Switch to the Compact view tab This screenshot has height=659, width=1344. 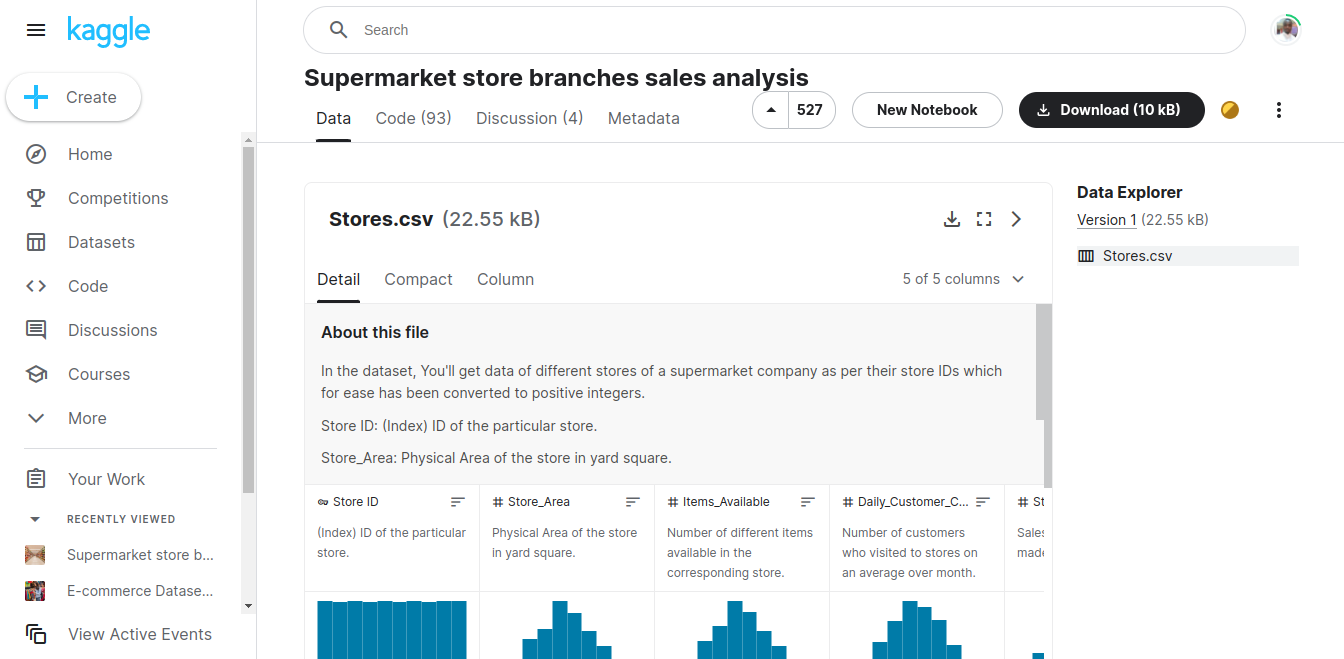pyautogui.click(x=418, y=279)
